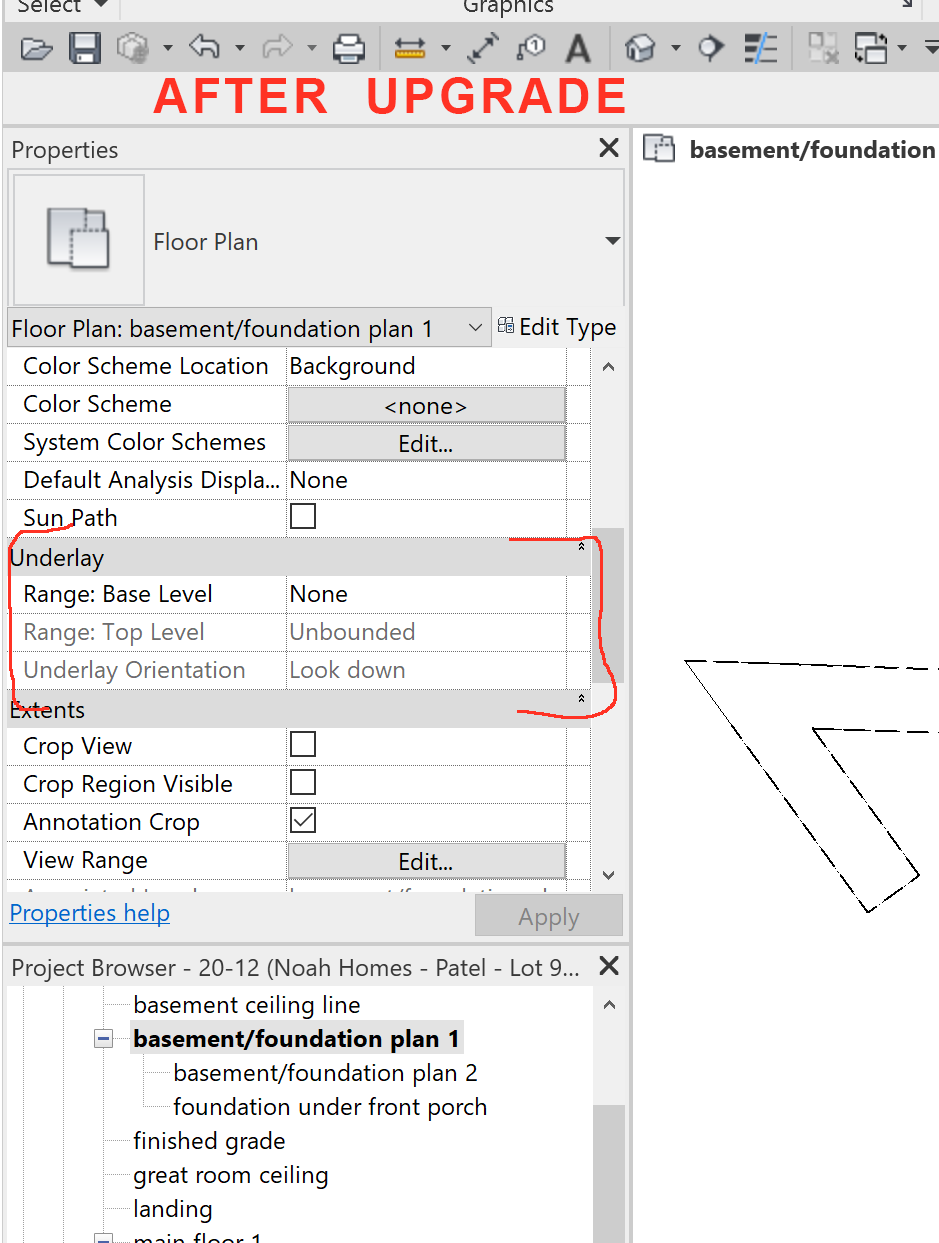Open the Measure tool dropdown arrow
The image size is (939, 1243).
445,47
